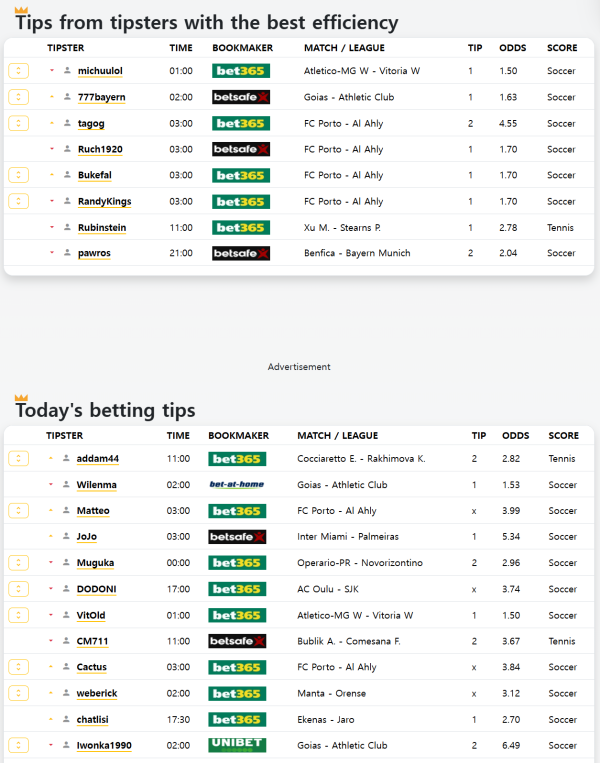
Task: Expand the tip row for Muguka
Action: [x=18, y=563]
